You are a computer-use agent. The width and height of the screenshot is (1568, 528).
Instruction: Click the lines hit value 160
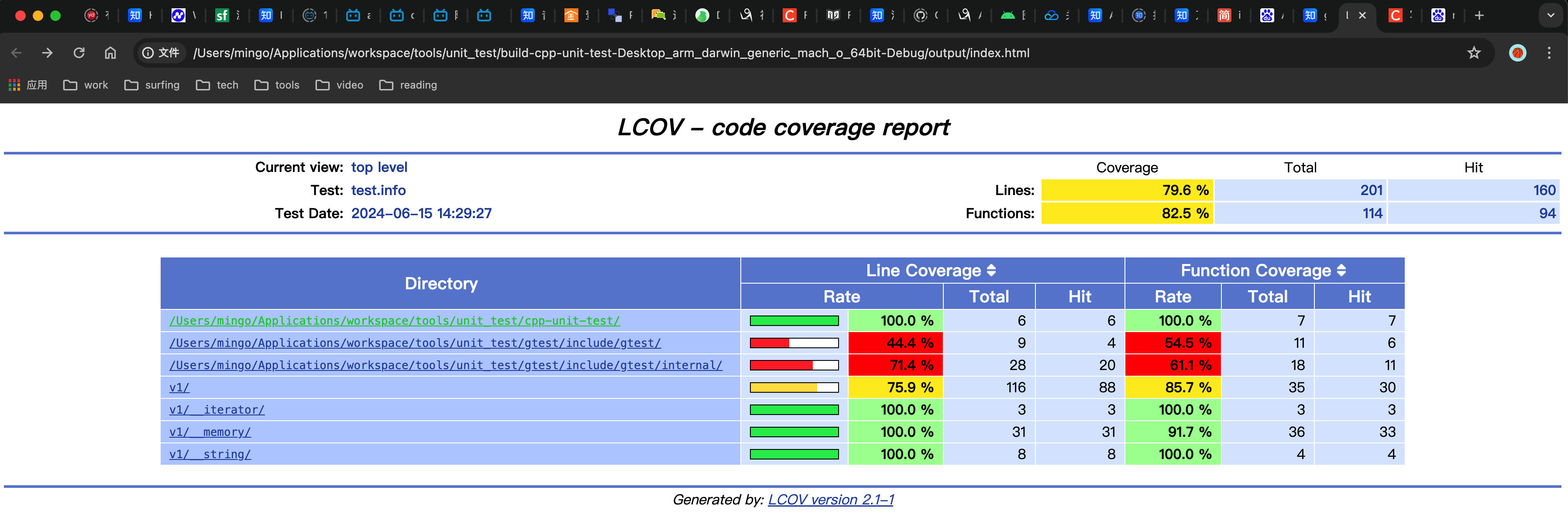pyautogui.click(x=1544, y=190)
